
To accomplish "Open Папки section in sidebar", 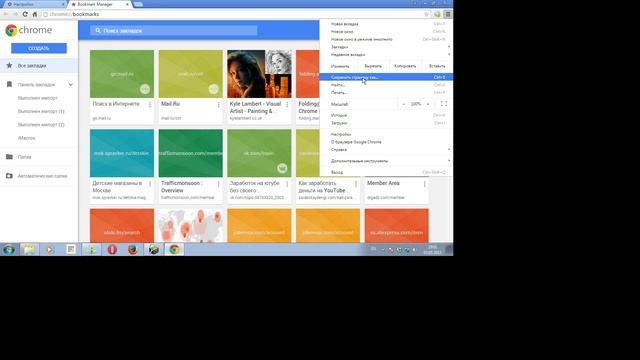I will click(39, 157).
